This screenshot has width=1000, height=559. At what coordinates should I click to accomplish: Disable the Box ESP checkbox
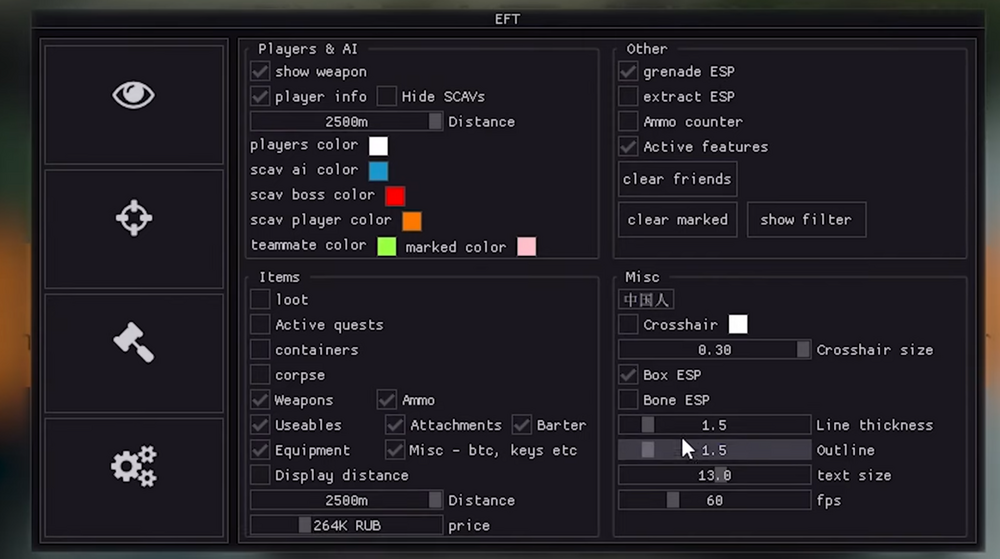click(628, 375)
